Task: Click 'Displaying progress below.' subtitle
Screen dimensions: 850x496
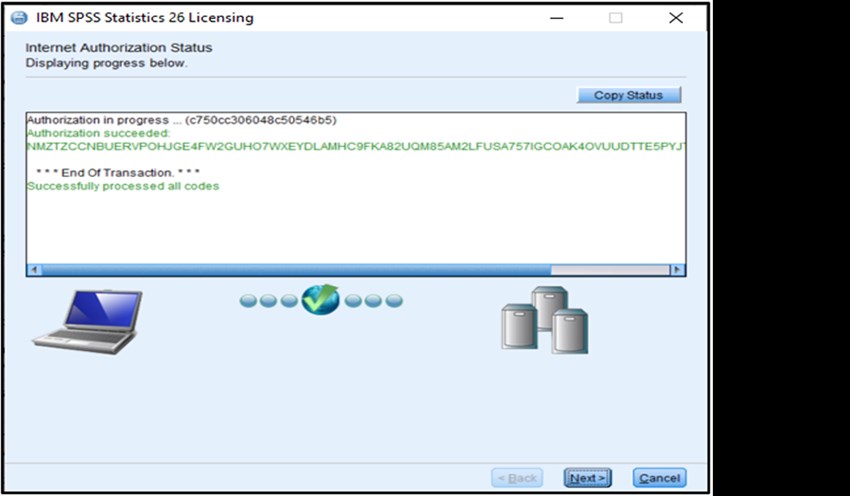Action: [106, 63]
